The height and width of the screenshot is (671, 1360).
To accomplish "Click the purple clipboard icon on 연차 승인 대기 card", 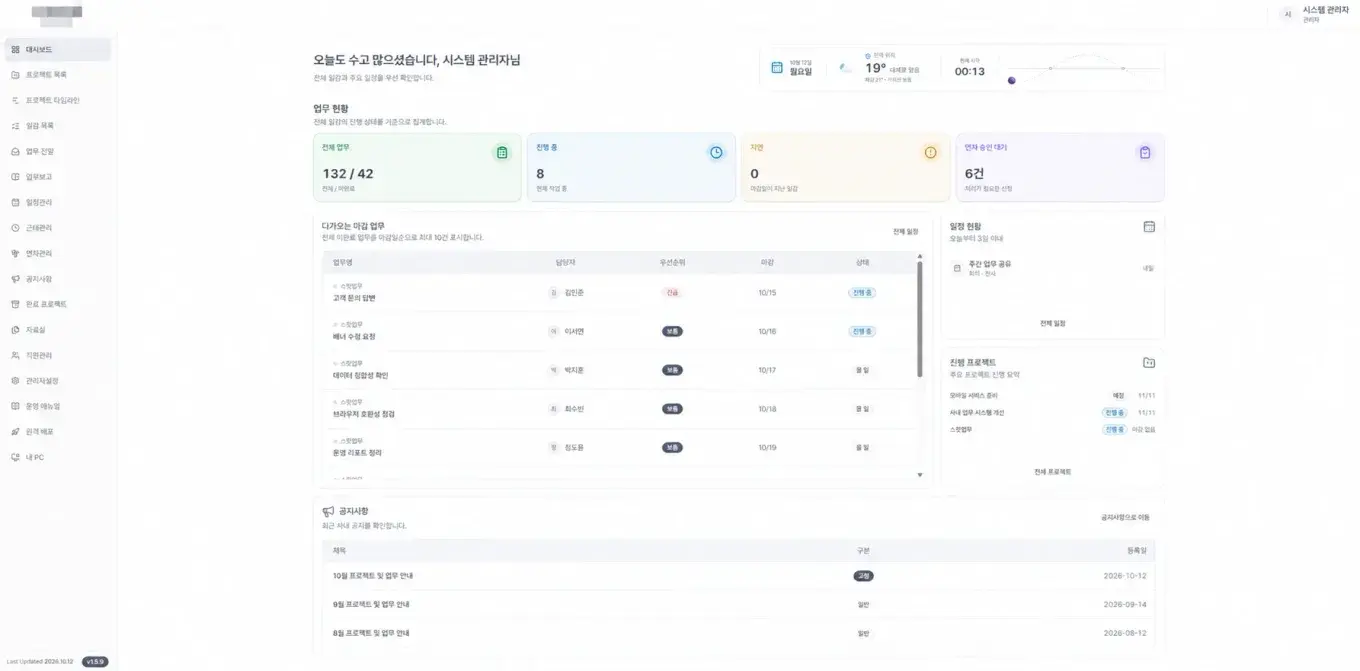I will click(1145, 153).
